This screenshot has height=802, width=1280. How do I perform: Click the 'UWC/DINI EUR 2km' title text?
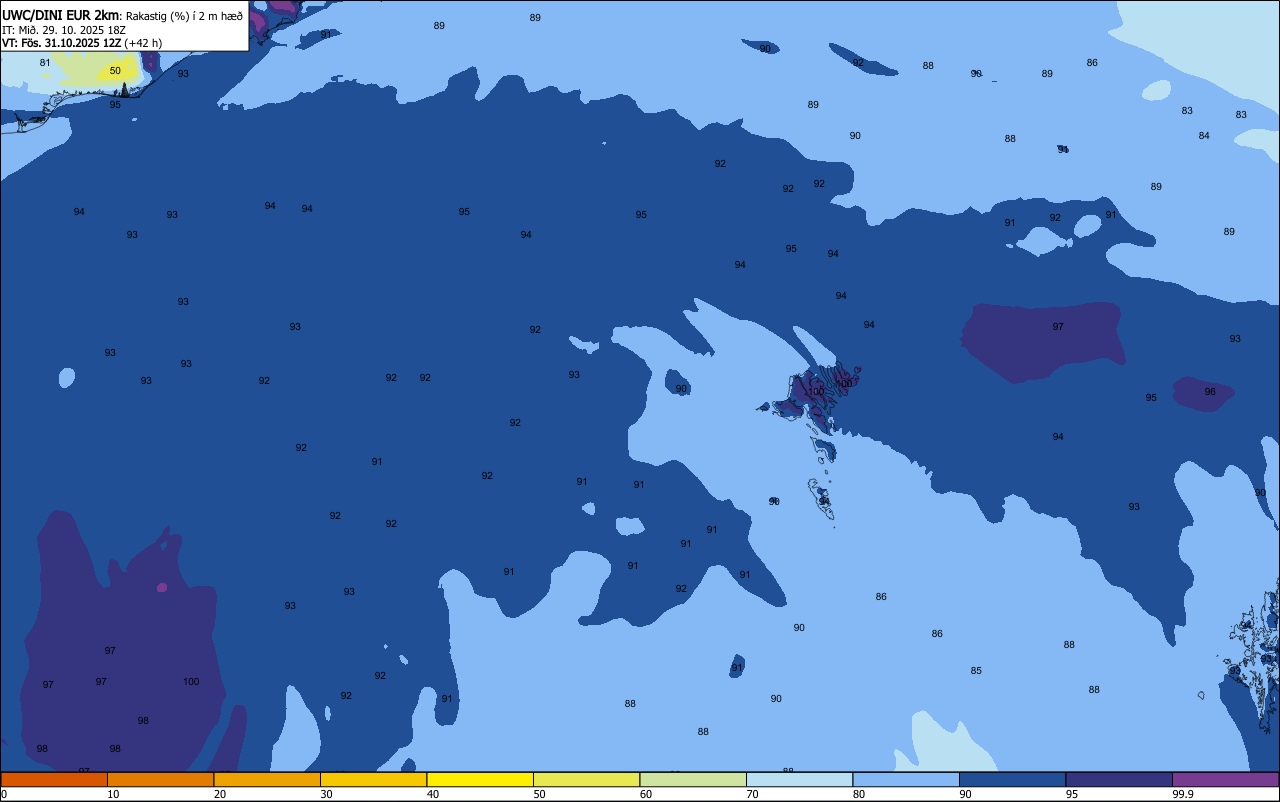61,15
